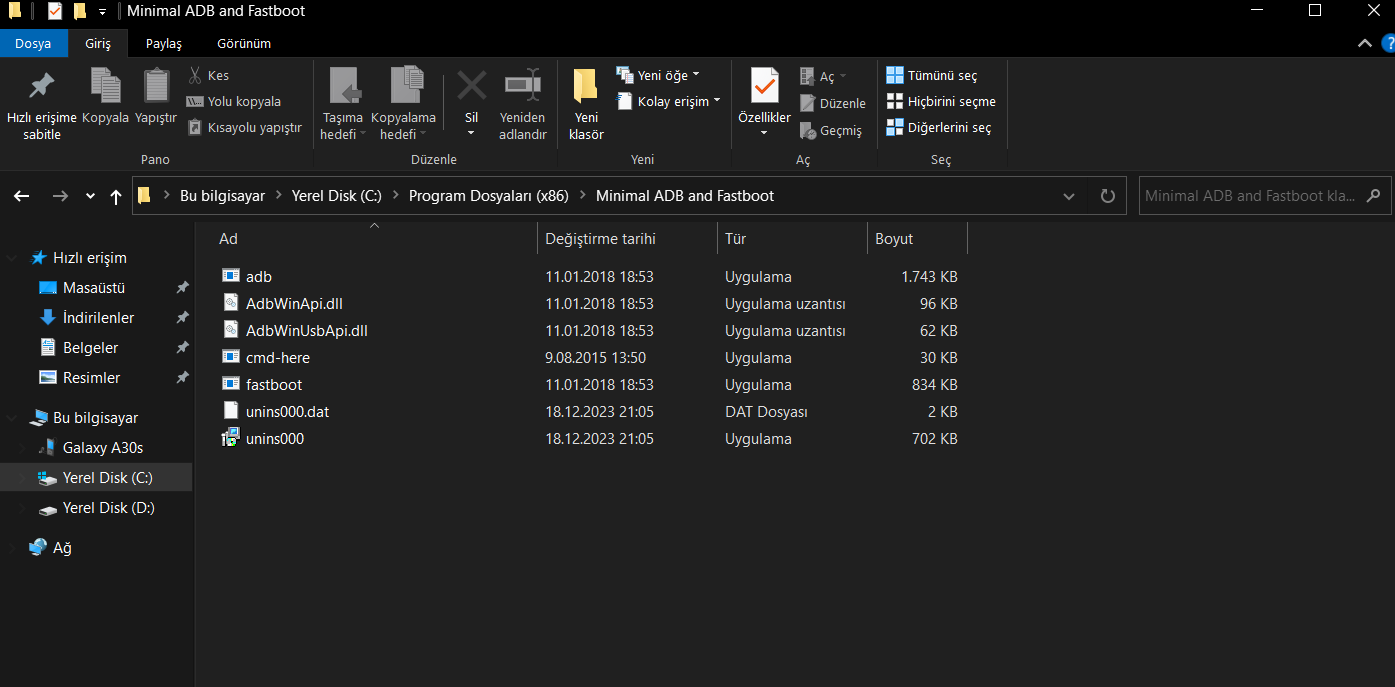Go back with the left arrow
This screenshot has height=687, width=1395.
[22, 196]
